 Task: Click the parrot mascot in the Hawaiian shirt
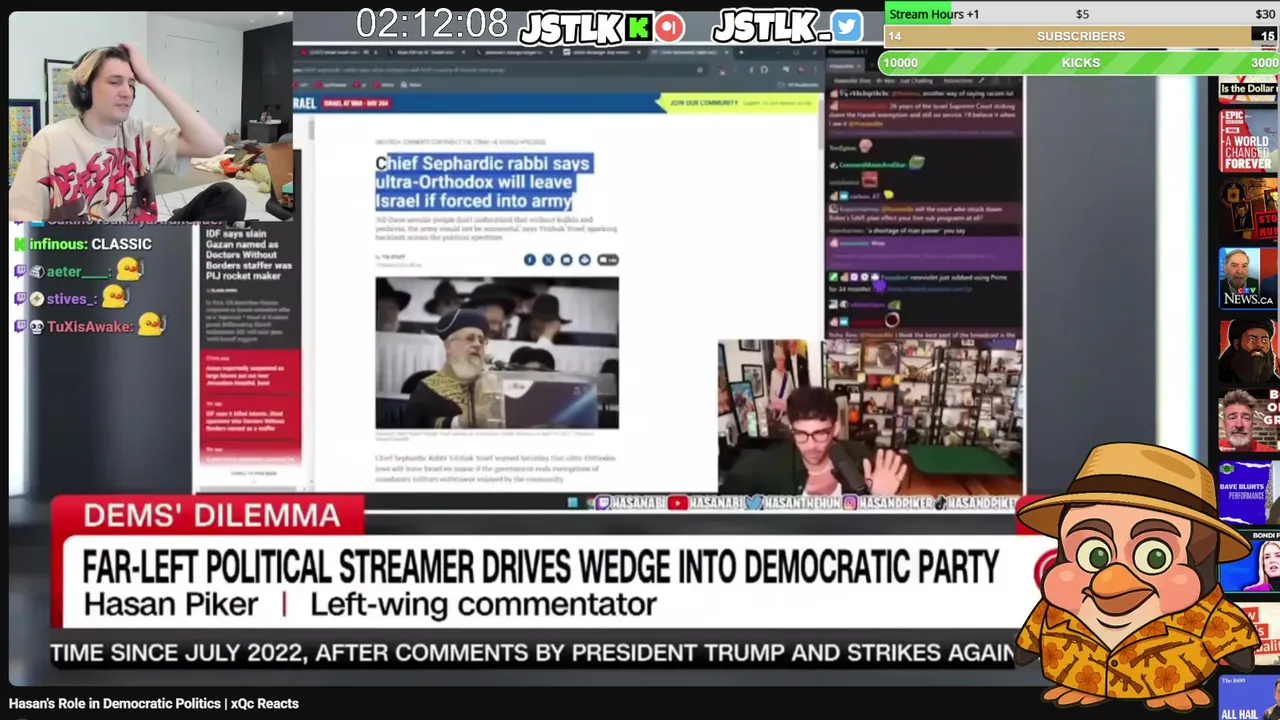coord(1135,575)
